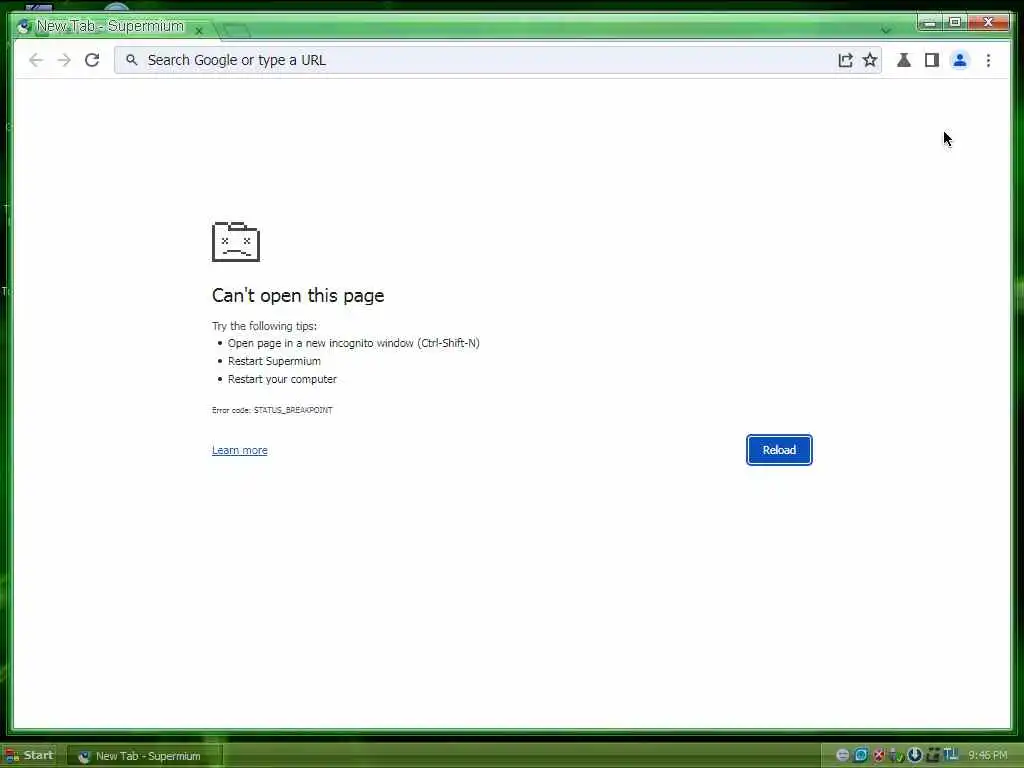Click the "Restart your computer" tip
This screenshot has height=768, width=1024.
coord(282,379)
